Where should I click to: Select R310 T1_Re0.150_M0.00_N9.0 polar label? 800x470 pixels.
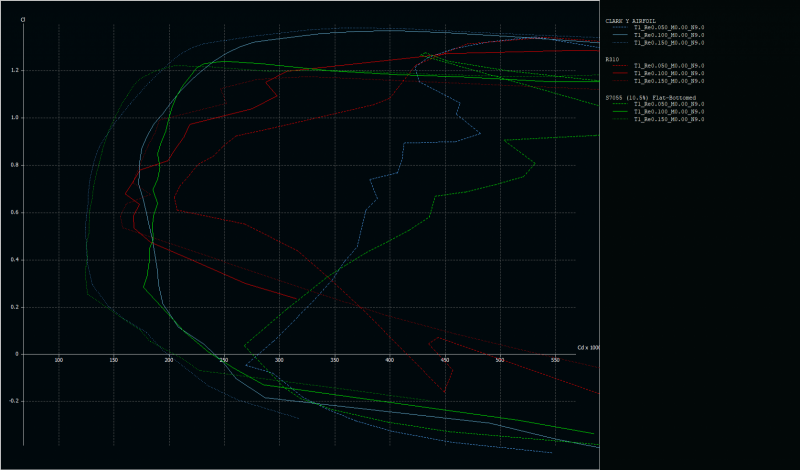pyautogui.click(x=668, y=81)
